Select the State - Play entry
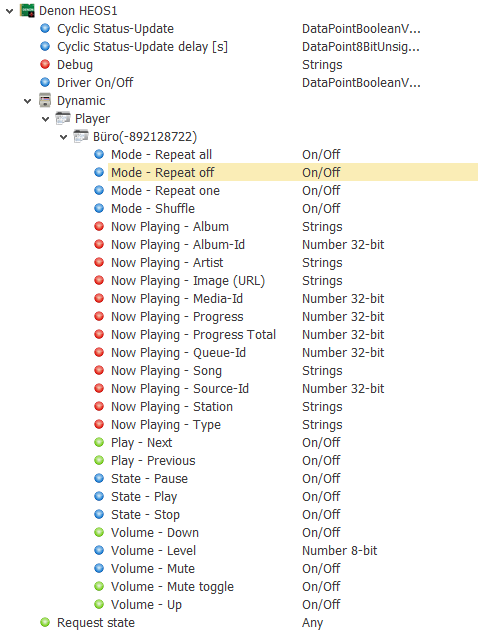The width and height of the screenshot is (478, 639). point(144,496)
